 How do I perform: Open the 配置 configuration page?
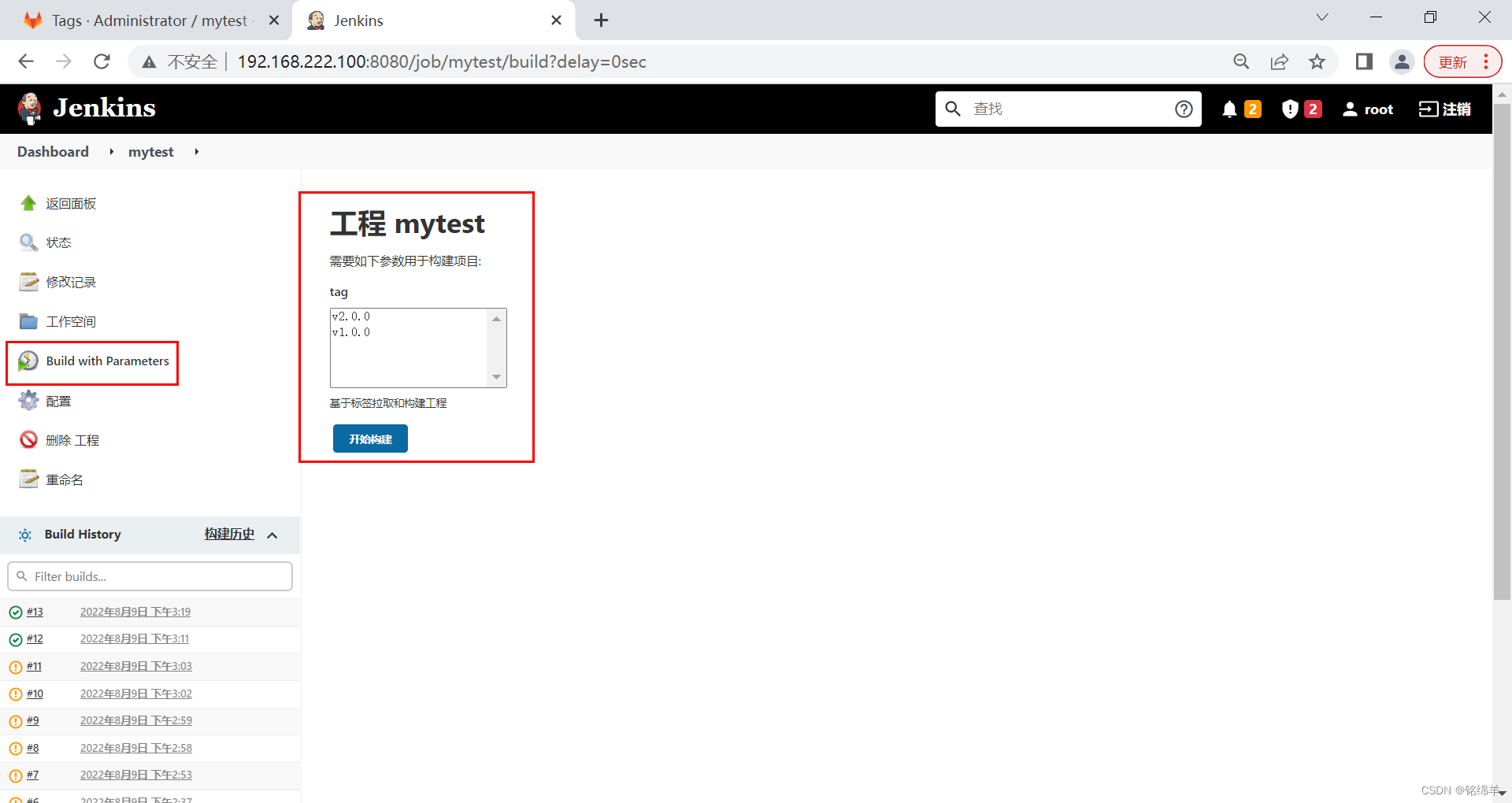coord(58,401)
